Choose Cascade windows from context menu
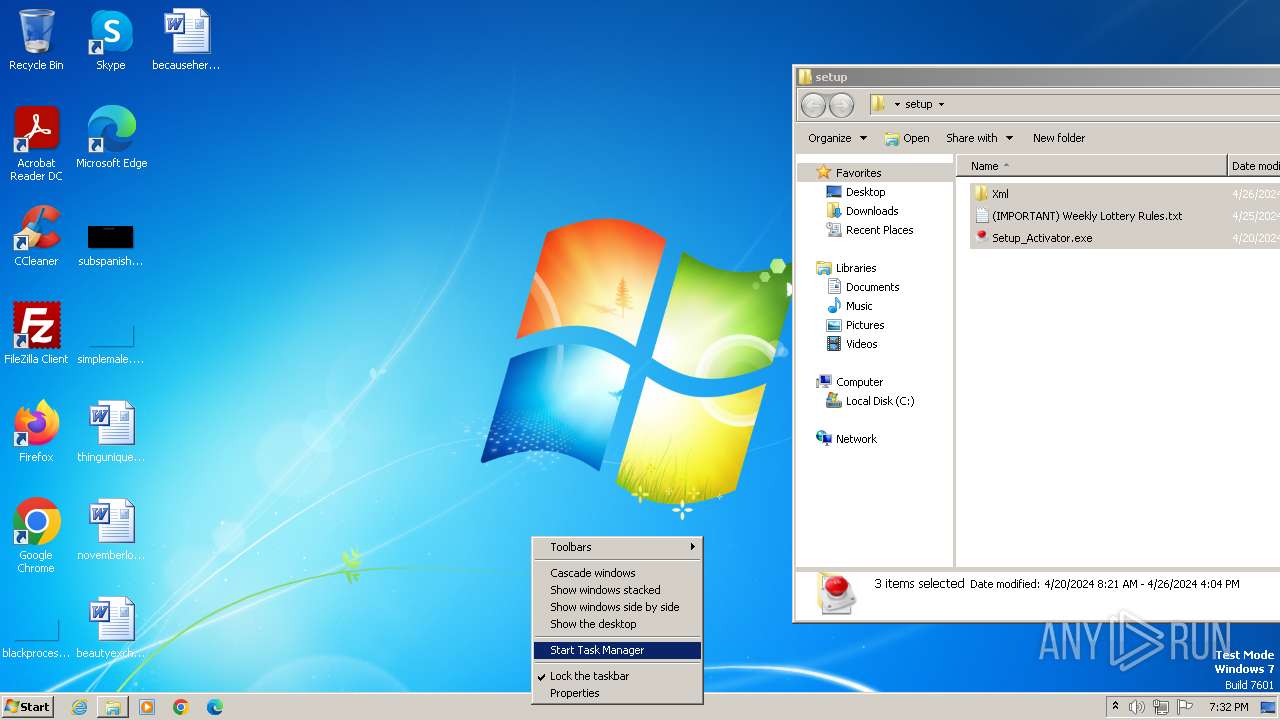1280x720 pixels. pos(616,573)
